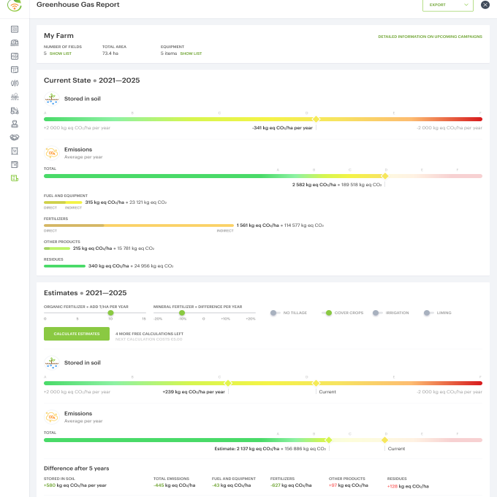Open detailed information on upcoming campaigns link

[x=430, y=36]
